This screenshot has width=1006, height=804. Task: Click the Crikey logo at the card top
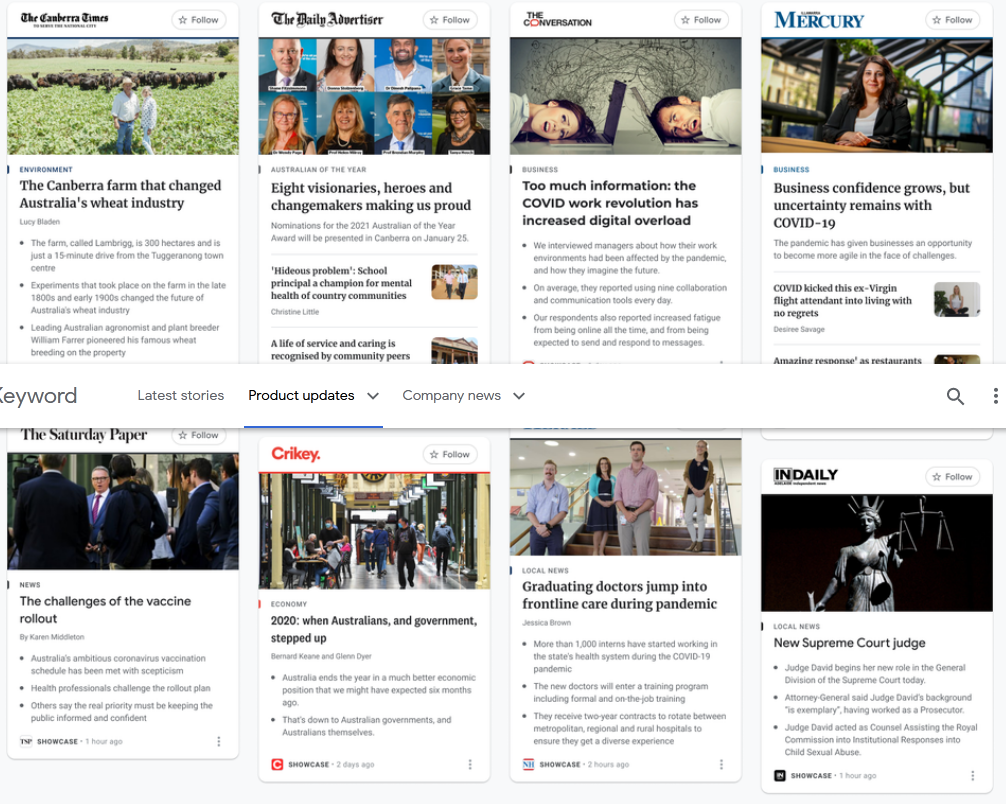pos(296,454)
